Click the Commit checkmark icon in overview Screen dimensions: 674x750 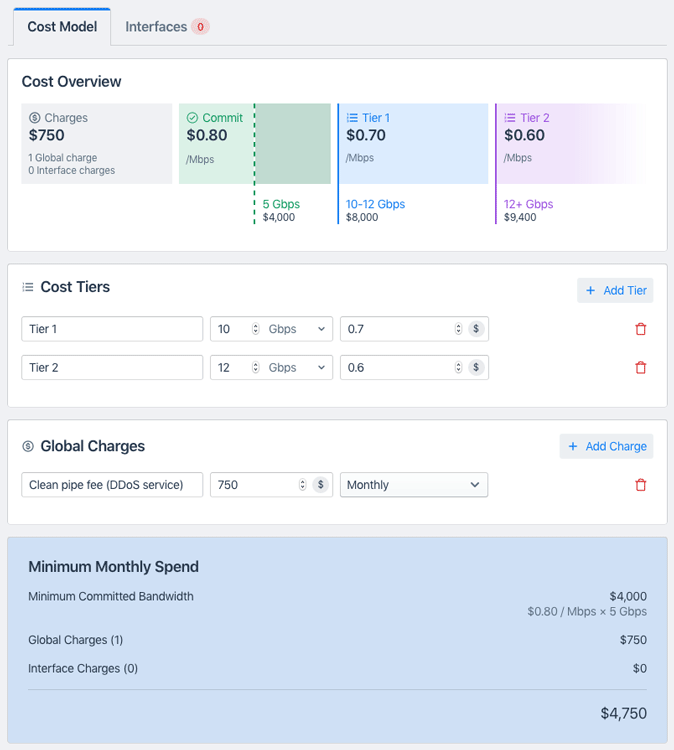pyautogui.click(x=192, y=118)
